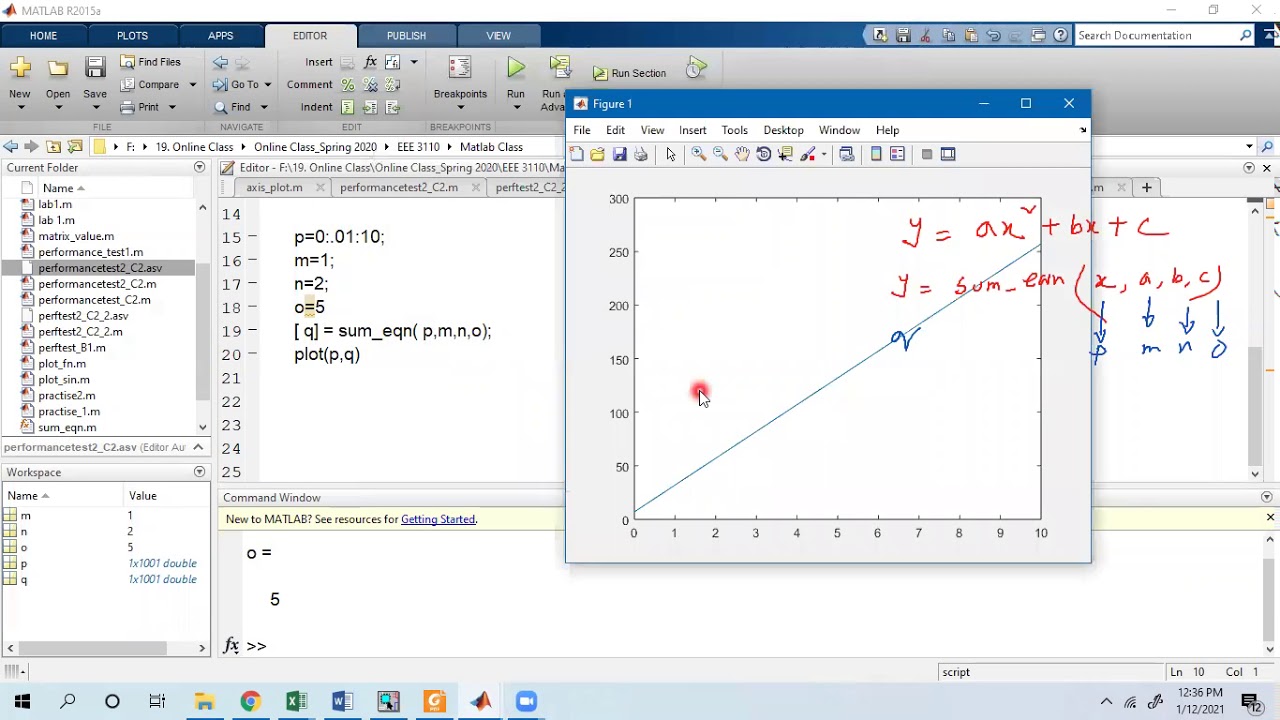Select the Pan hand tool
1280x720 pixels.
click(742, 154)
